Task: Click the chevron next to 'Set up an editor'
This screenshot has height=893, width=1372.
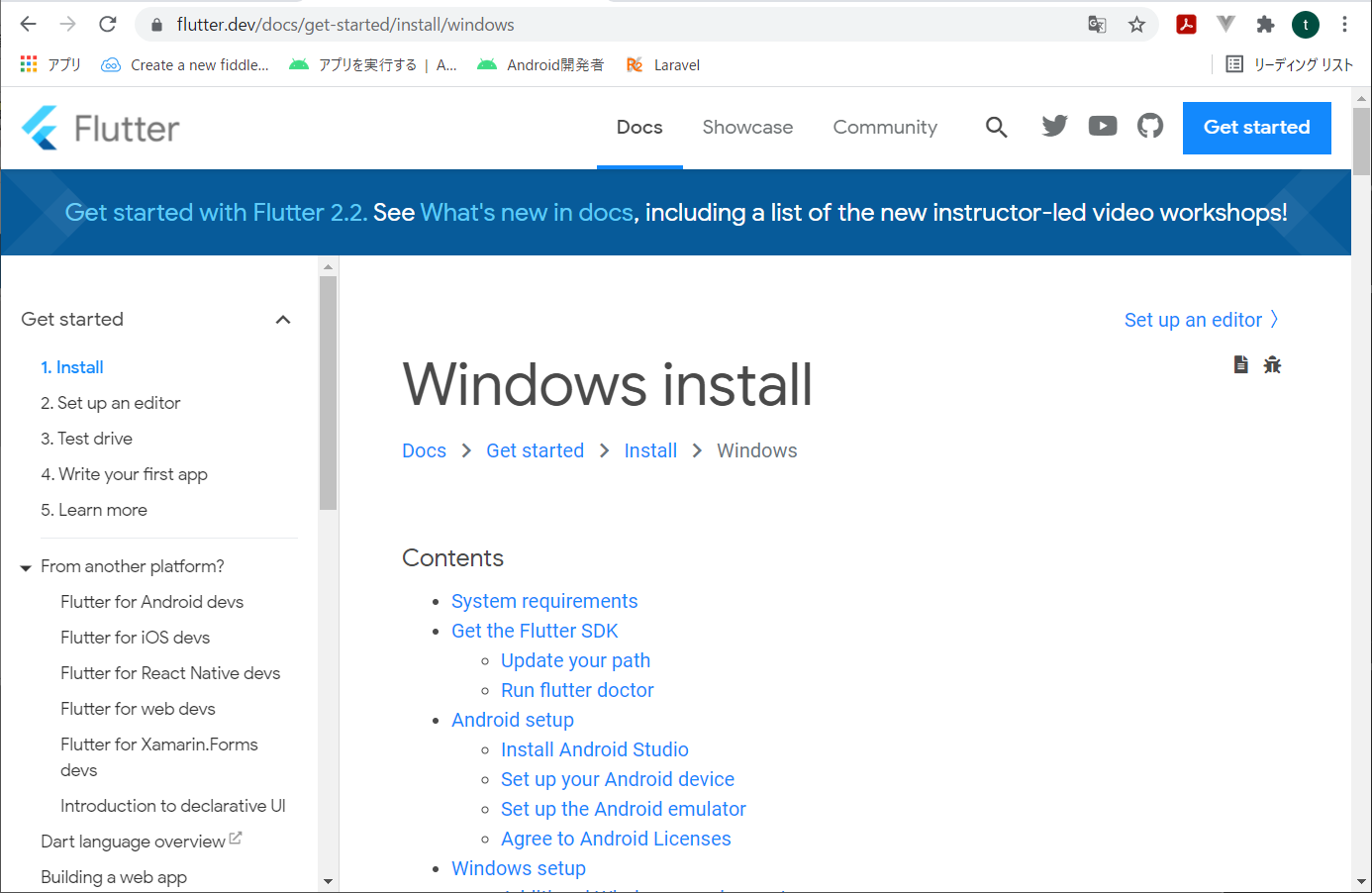Action: 1274,319
